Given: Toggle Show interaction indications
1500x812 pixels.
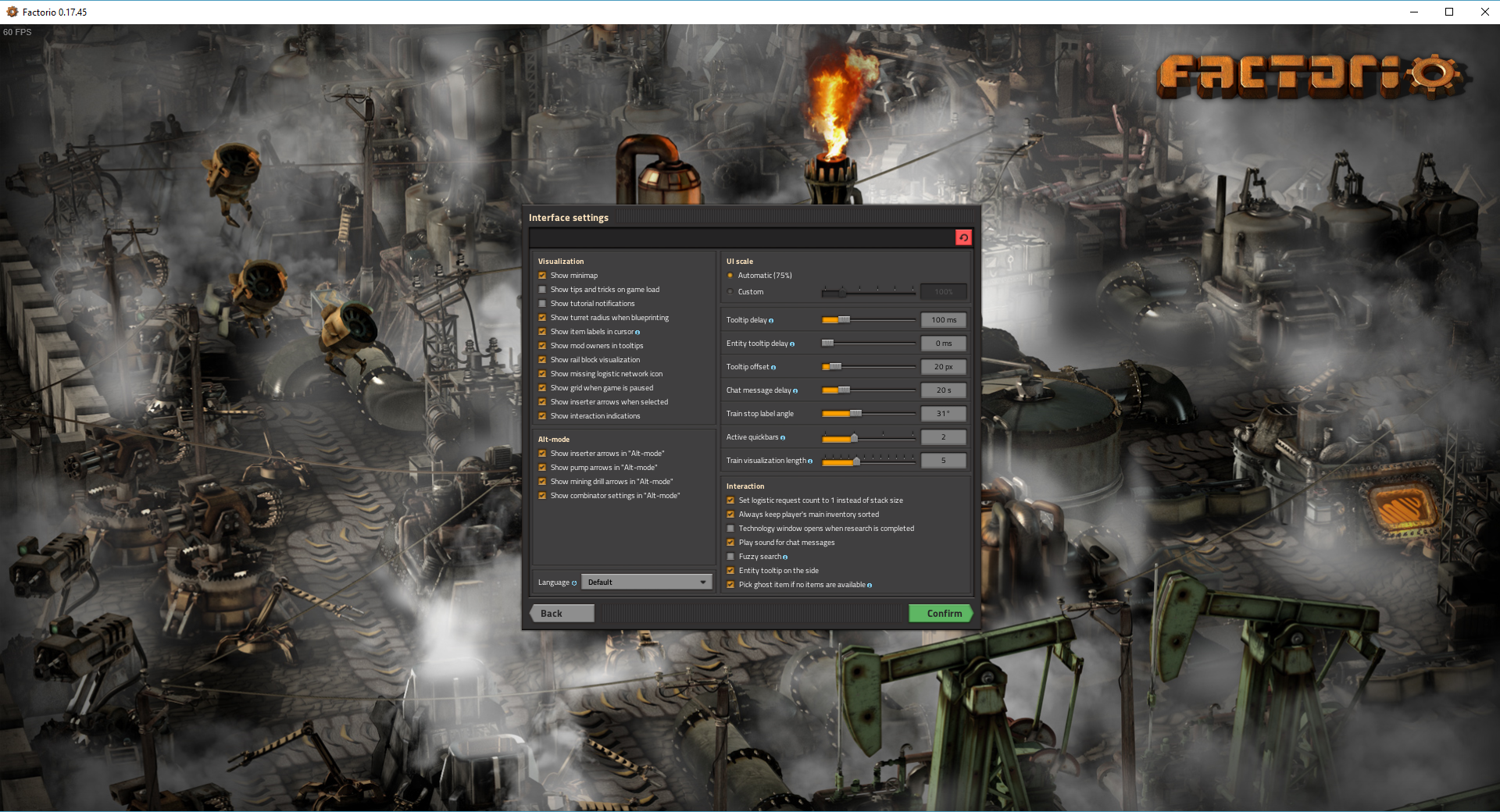Looking at the screenshot, I should pos(542,416).
